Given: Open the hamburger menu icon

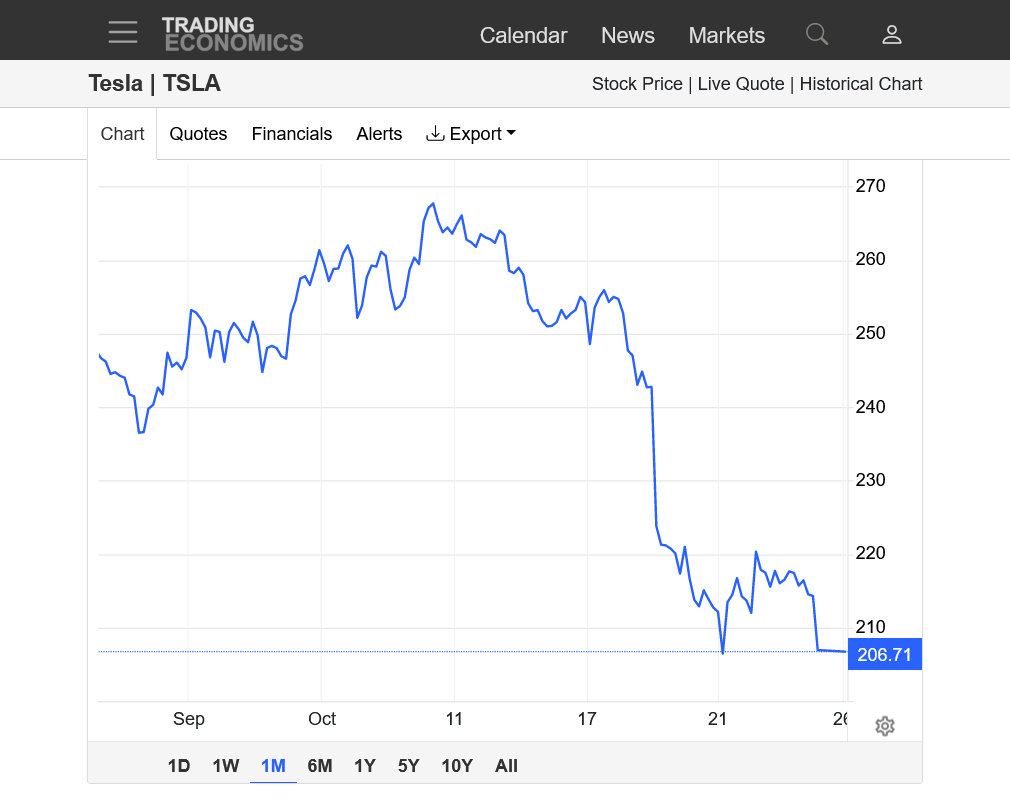Looking at the screenshot, I should 123,32.
